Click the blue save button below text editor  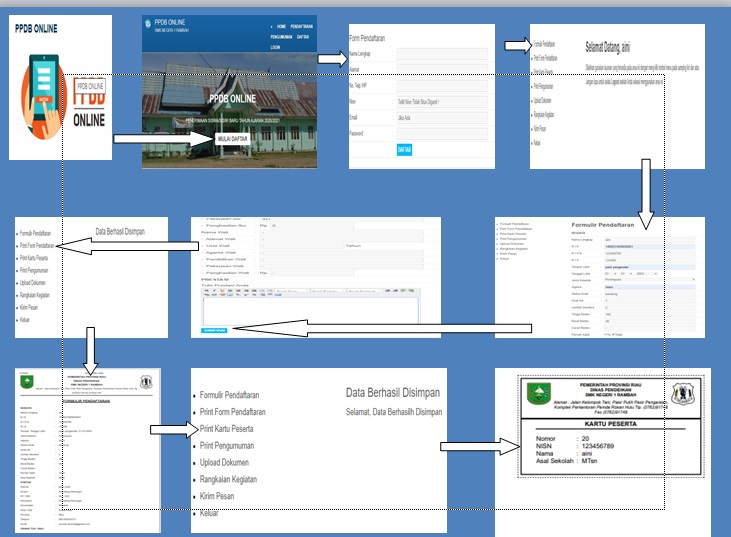tap(214, 329)
